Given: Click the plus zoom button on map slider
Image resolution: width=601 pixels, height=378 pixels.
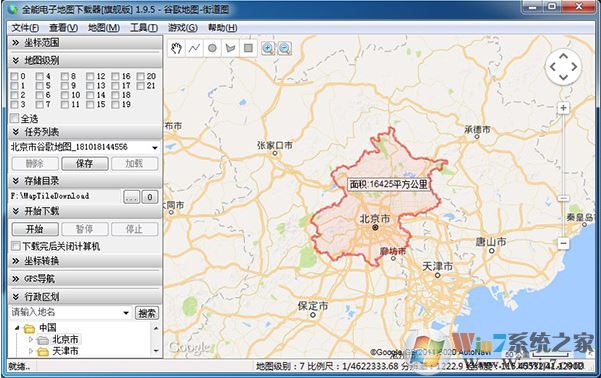Looking at the screenshot, I should (563, 108).
